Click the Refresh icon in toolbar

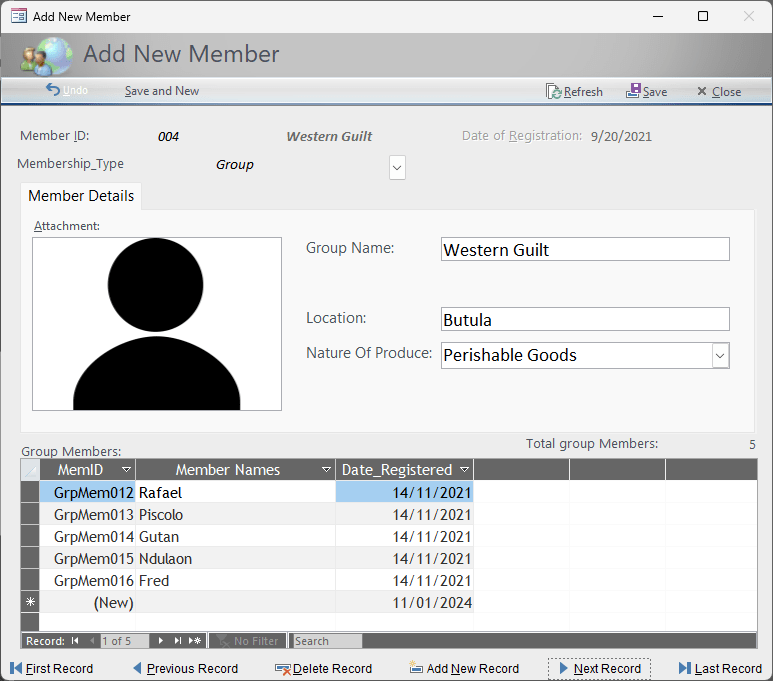(x=554, y=91)
